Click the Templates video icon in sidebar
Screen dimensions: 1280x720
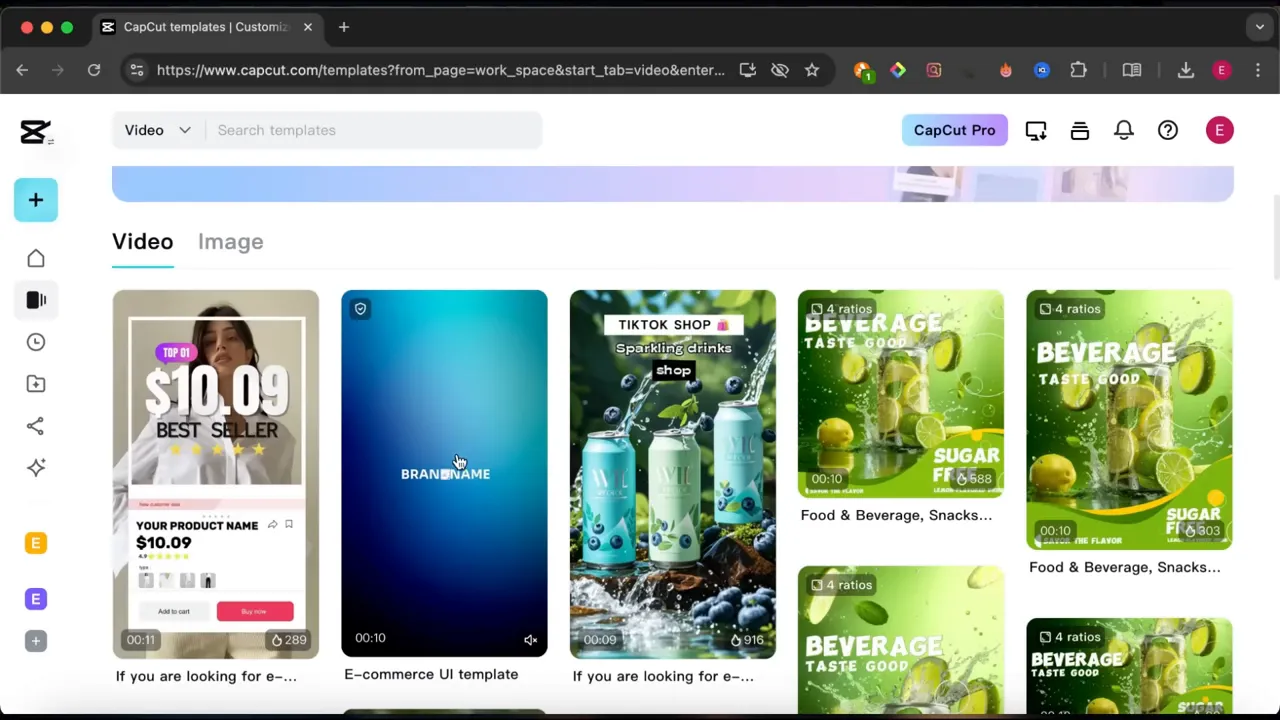(35, 300)
